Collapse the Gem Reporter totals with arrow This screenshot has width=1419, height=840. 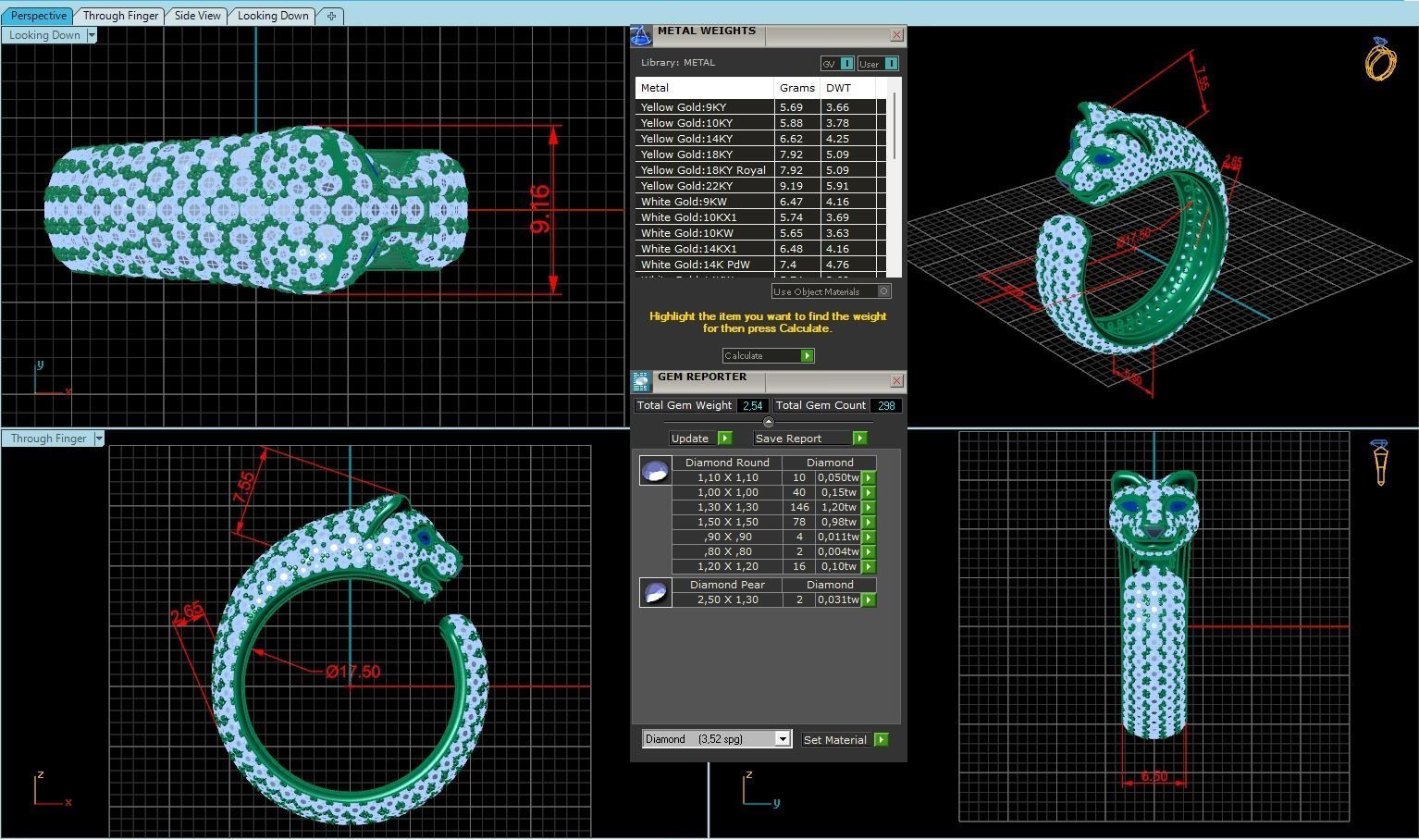768,422
